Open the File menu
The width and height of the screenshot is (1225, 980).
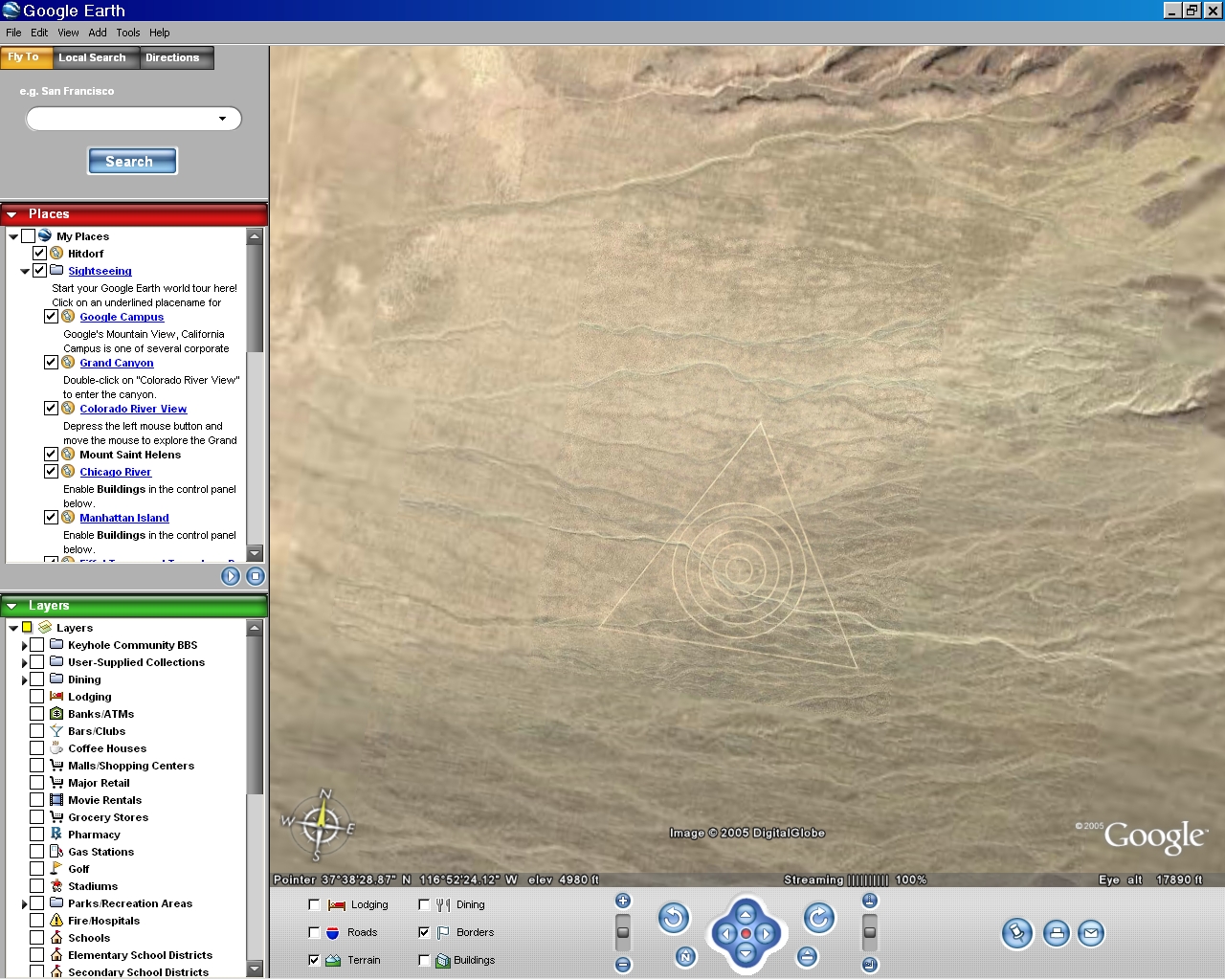coord(13,33)
